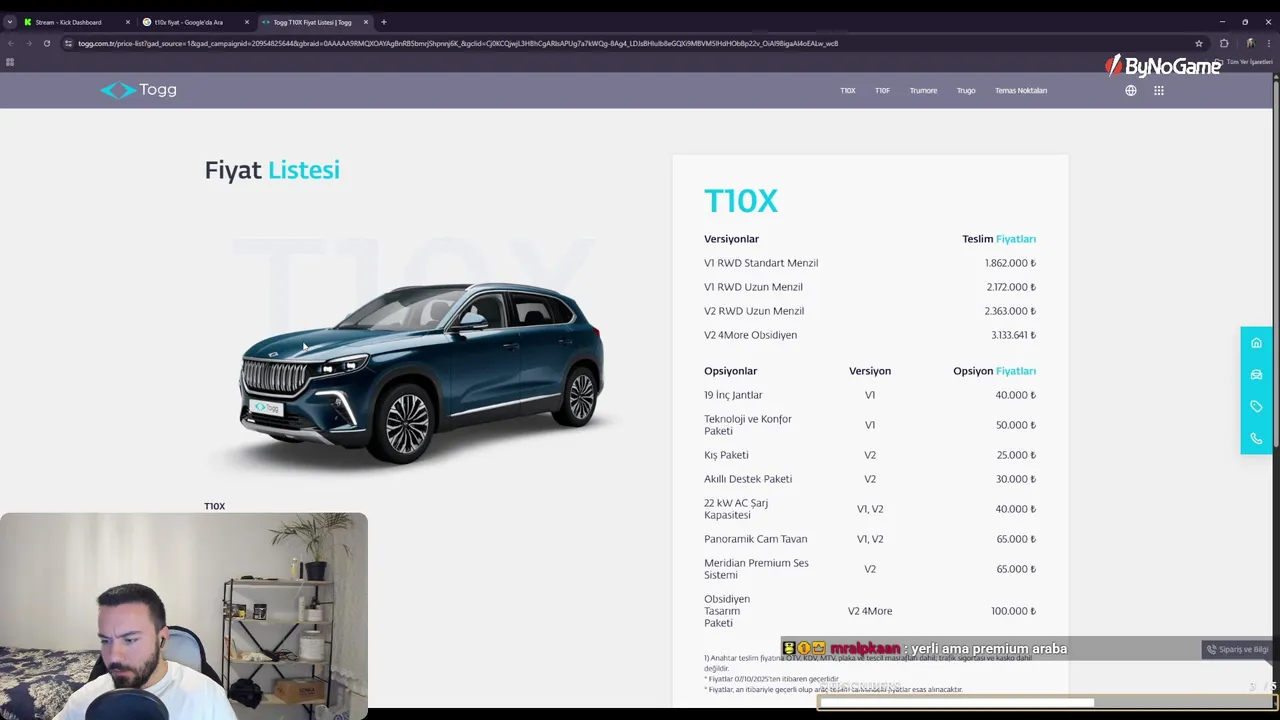Click the price tag icon in side panel
Screen dimensions: 1280x720
[x=1256, y=407]
